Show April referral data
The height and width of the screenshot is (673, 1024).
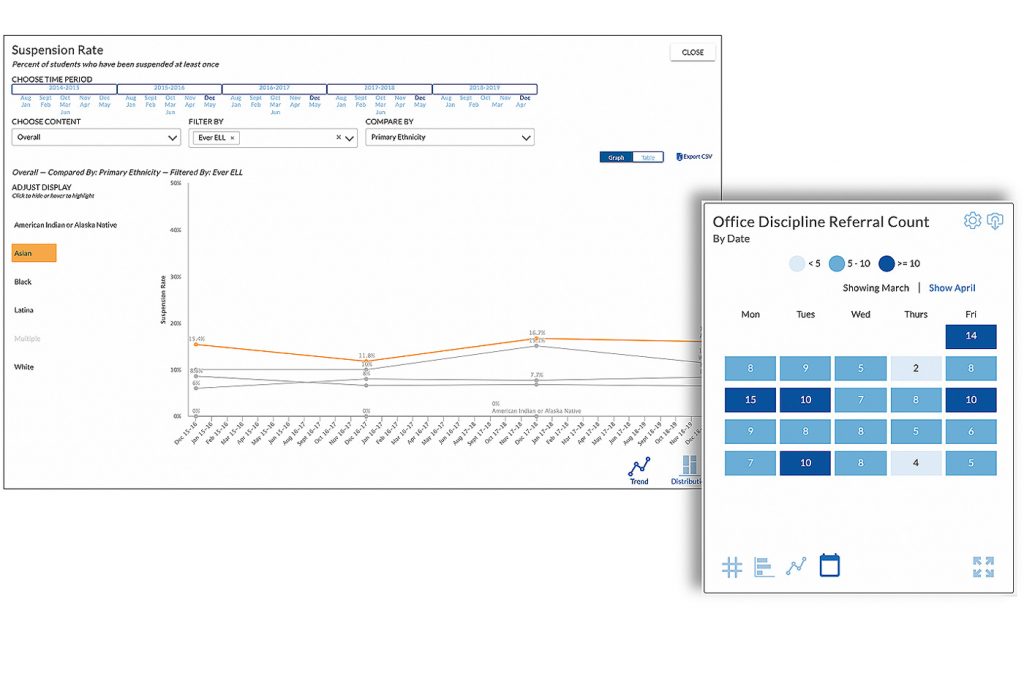(x=952, y=288)
